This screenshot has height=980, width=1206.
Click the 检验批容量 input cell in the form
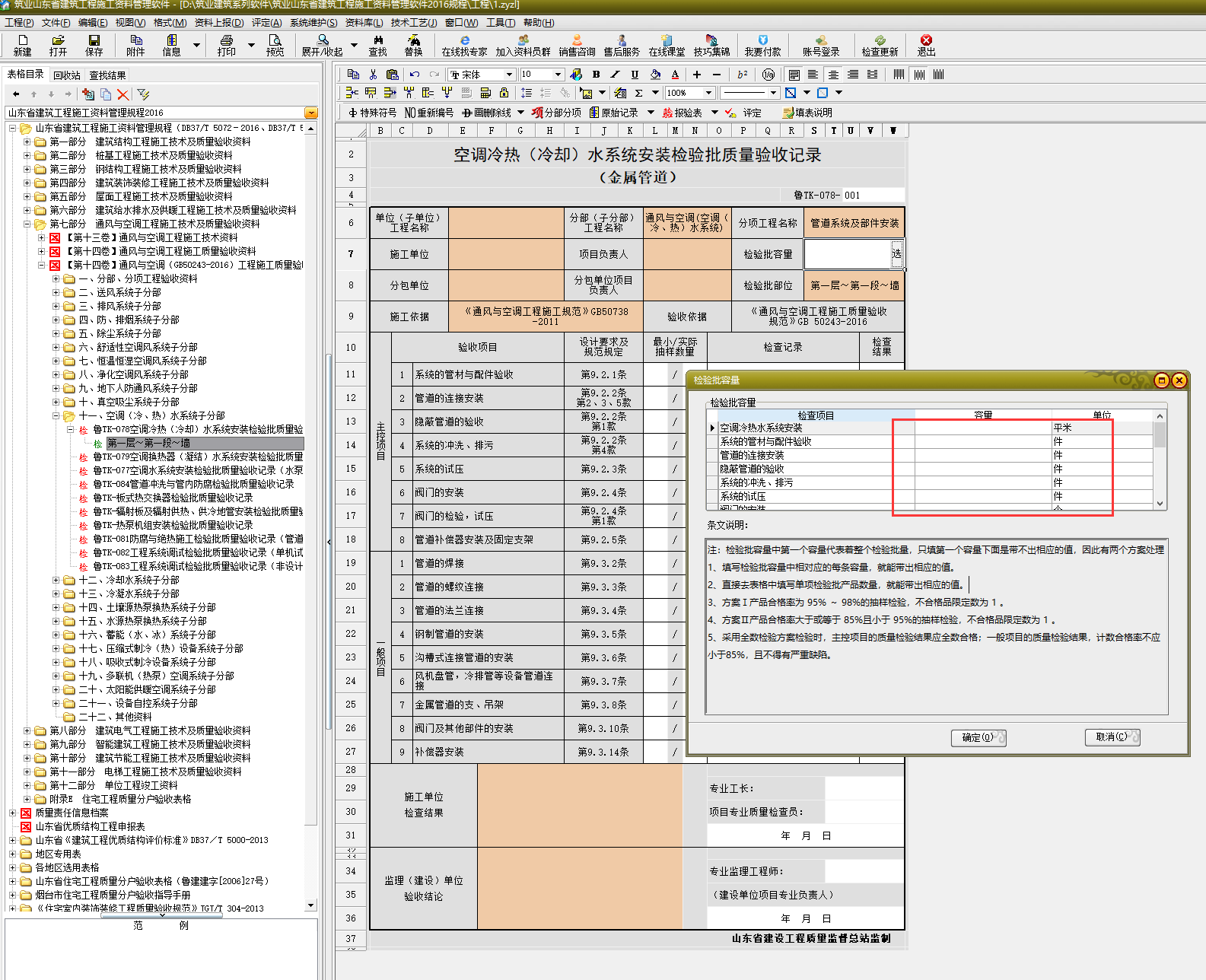[848, 254]
